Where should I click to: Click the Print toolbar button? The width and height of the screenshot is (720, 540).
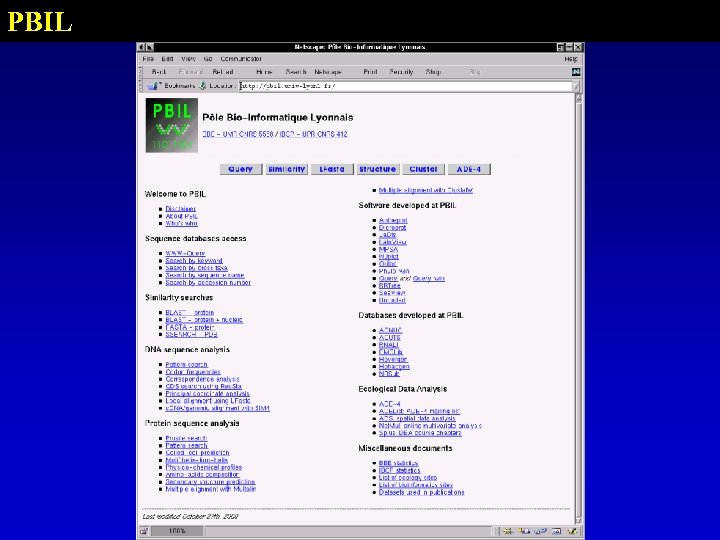coord(370,72)
